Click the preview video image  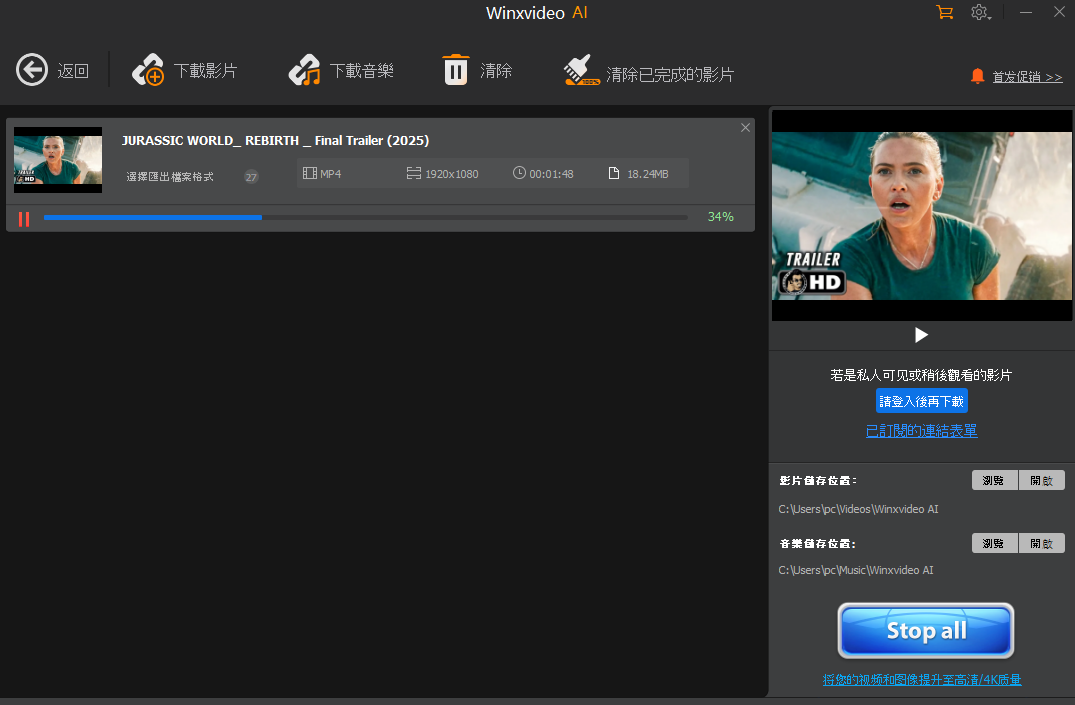click(x=921, y=215)
